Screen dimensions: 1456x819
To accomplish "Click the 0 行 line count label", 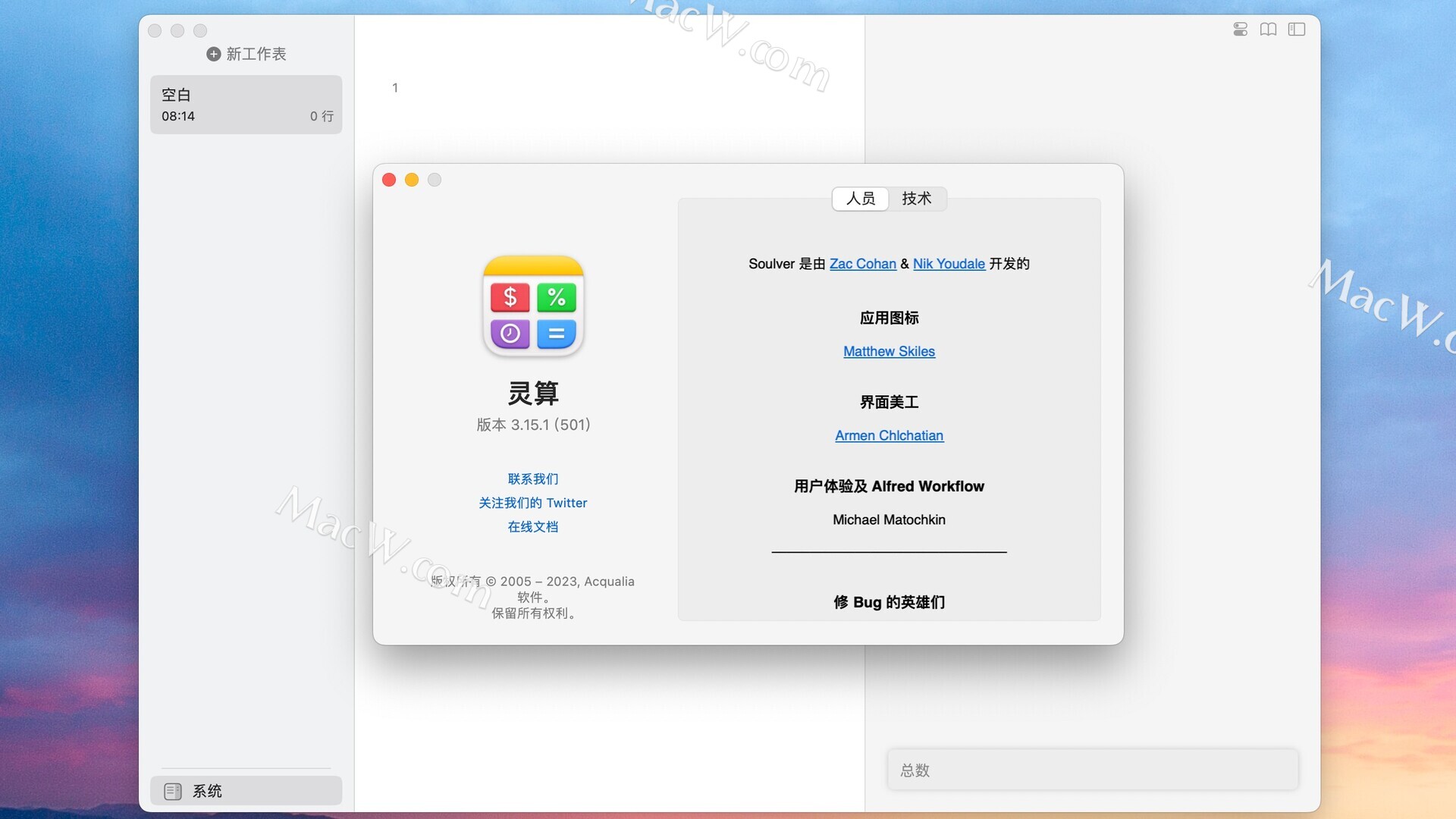I will pos(322,116).
